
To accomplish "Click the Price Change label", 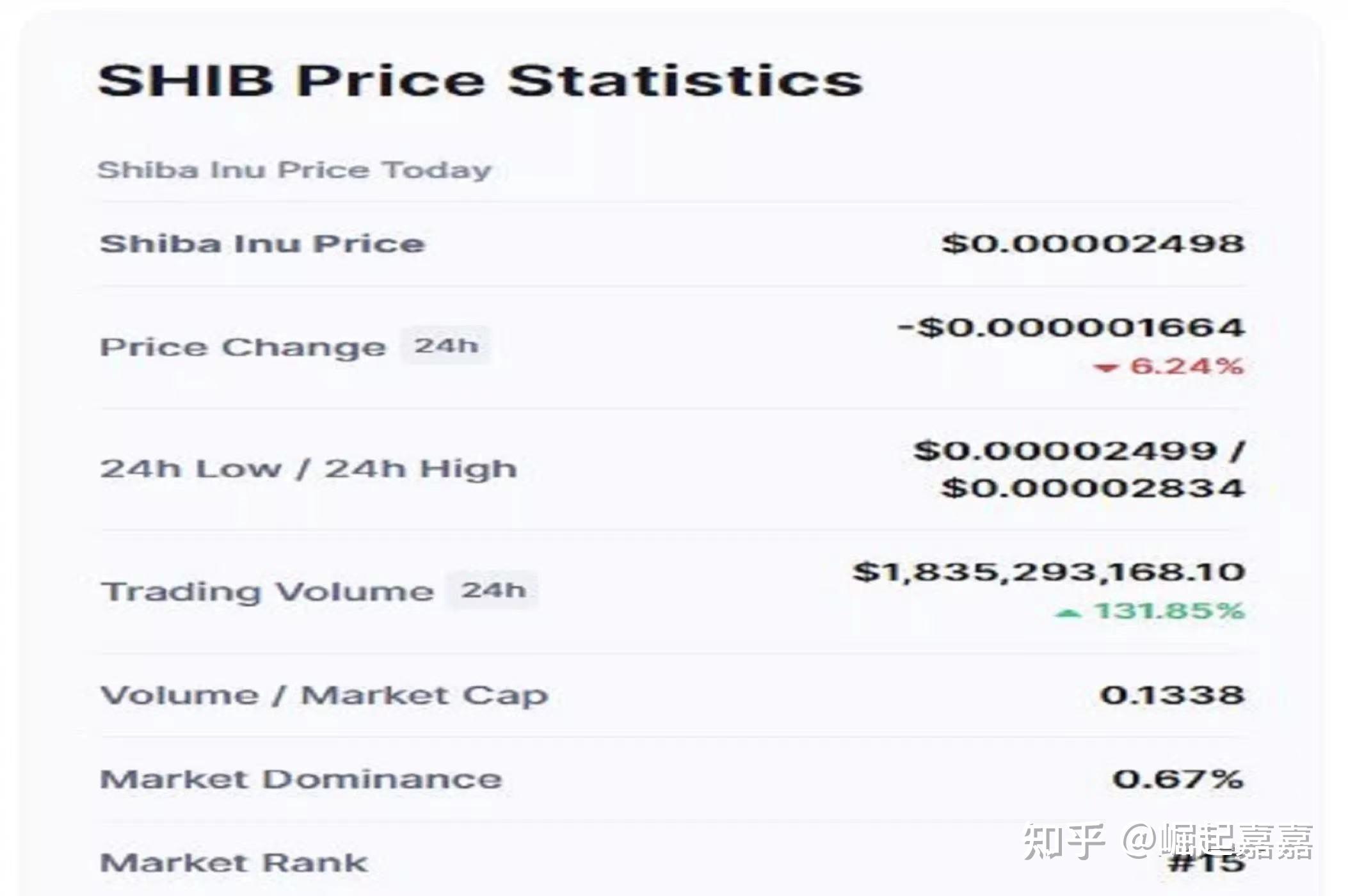I will tap(243, 347).
